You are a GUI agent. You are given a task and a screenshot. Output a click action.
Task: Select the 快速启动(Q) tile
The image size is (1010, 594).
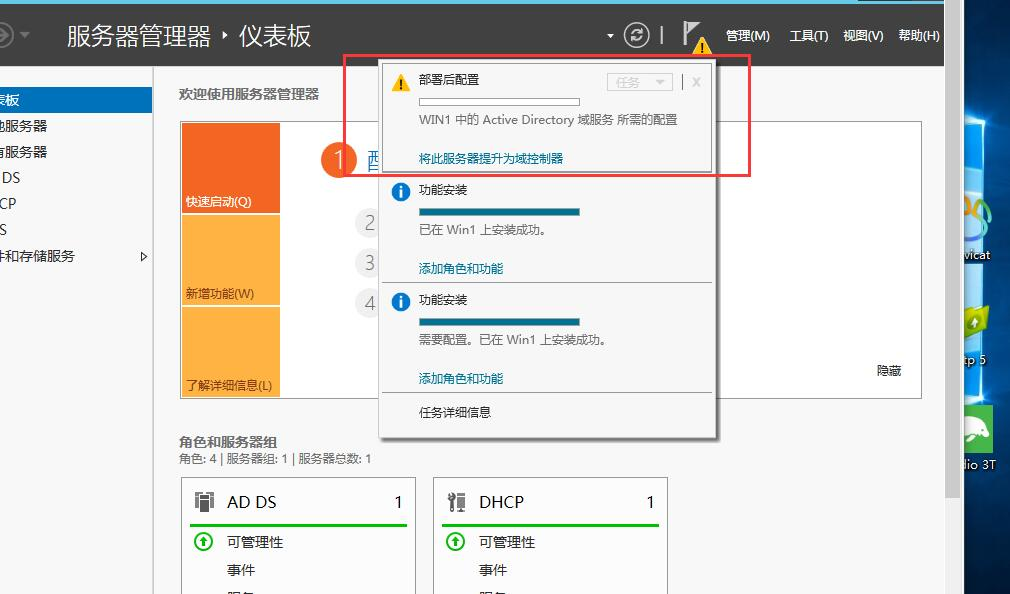click(231, 168)
